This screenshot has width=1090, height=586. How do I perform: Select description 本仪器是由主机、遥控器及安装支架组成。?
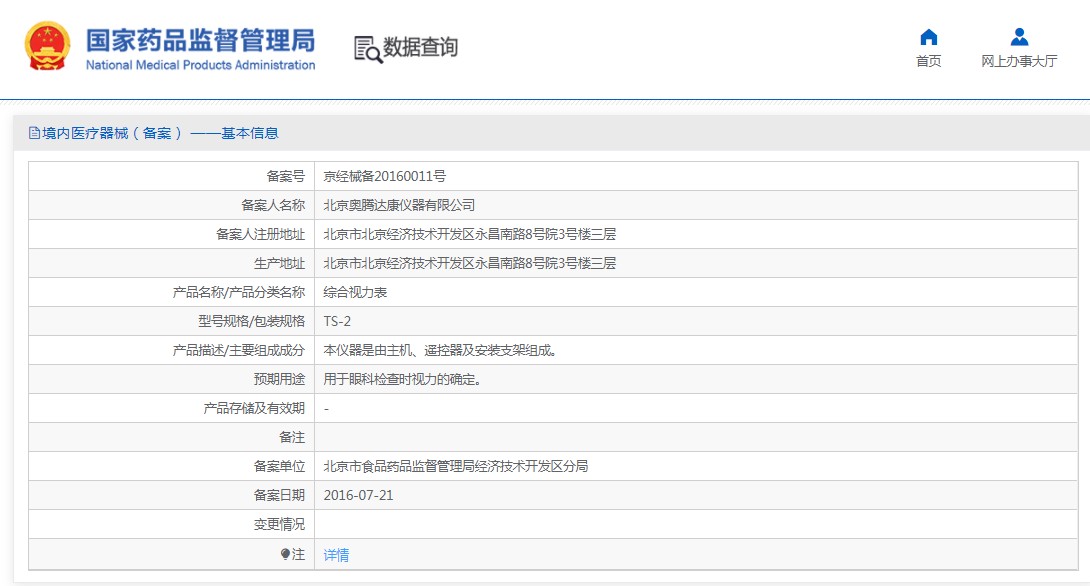click(441, 350)
